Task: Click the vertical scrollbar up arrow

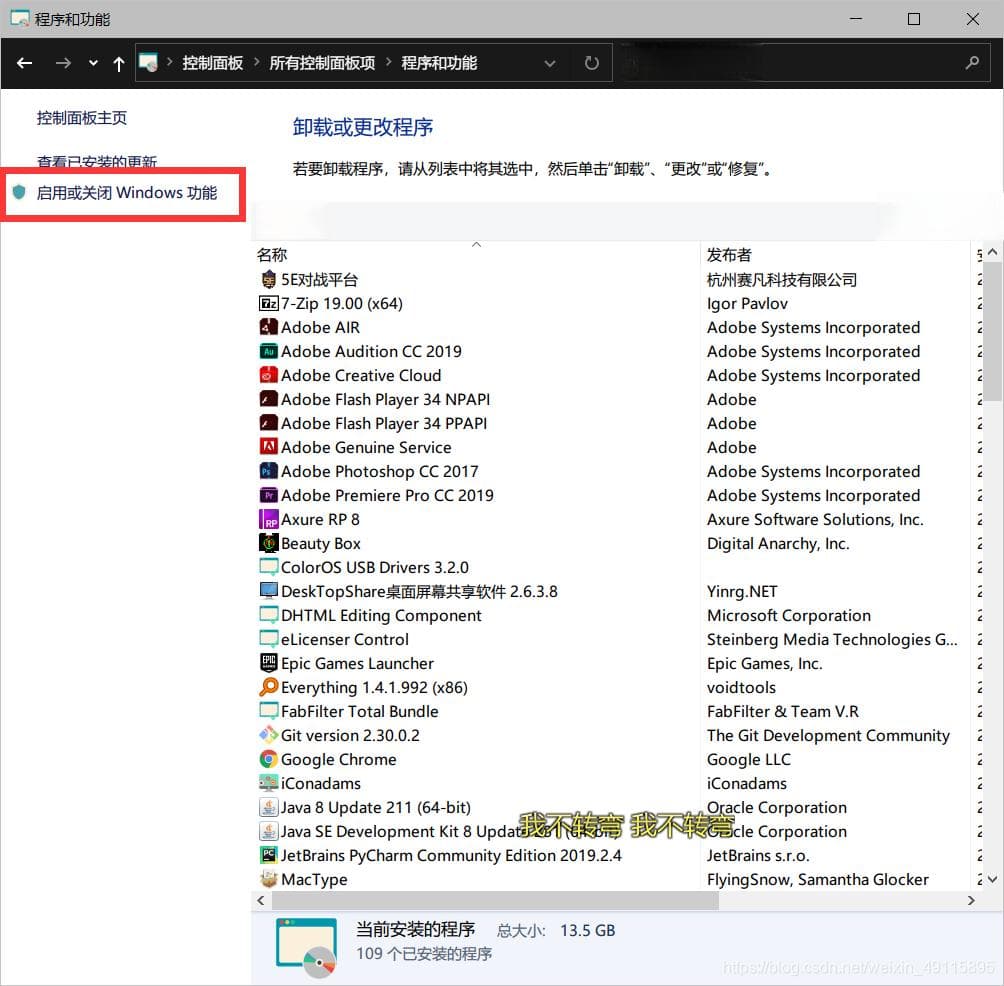Action: 993,252
